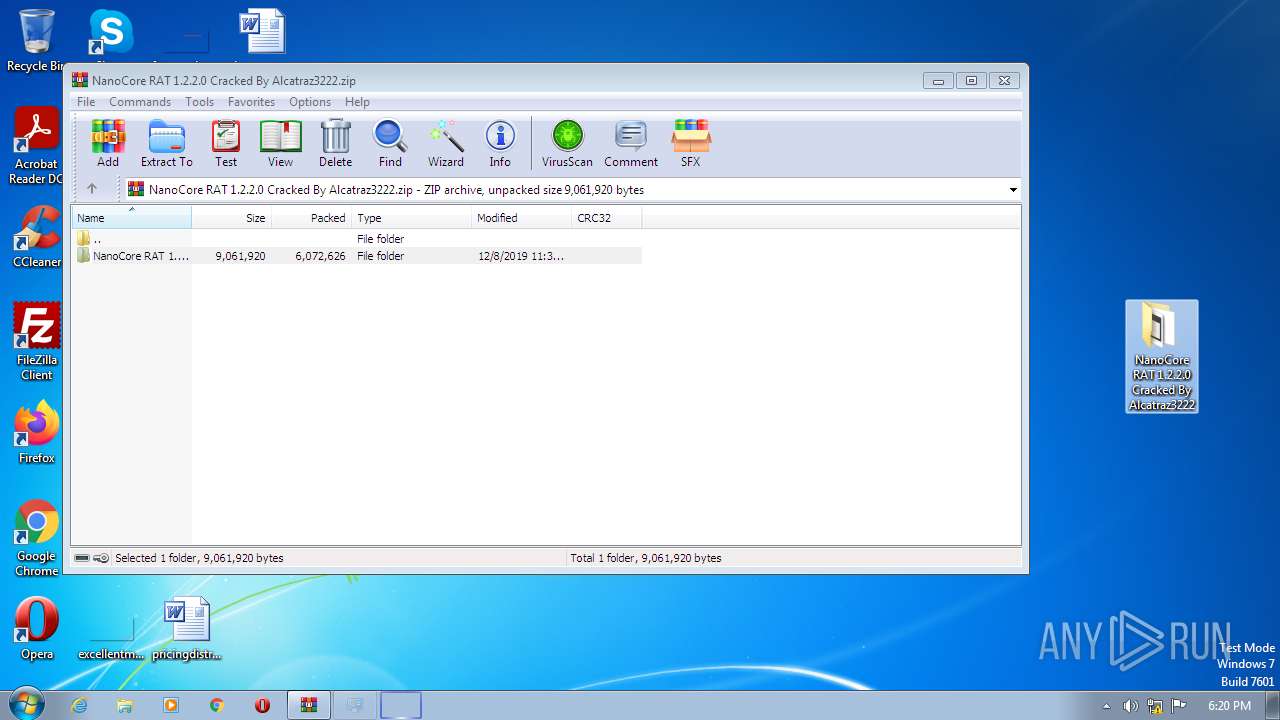
Task: Click the Extract To toolbar icon
Action: 166,144
